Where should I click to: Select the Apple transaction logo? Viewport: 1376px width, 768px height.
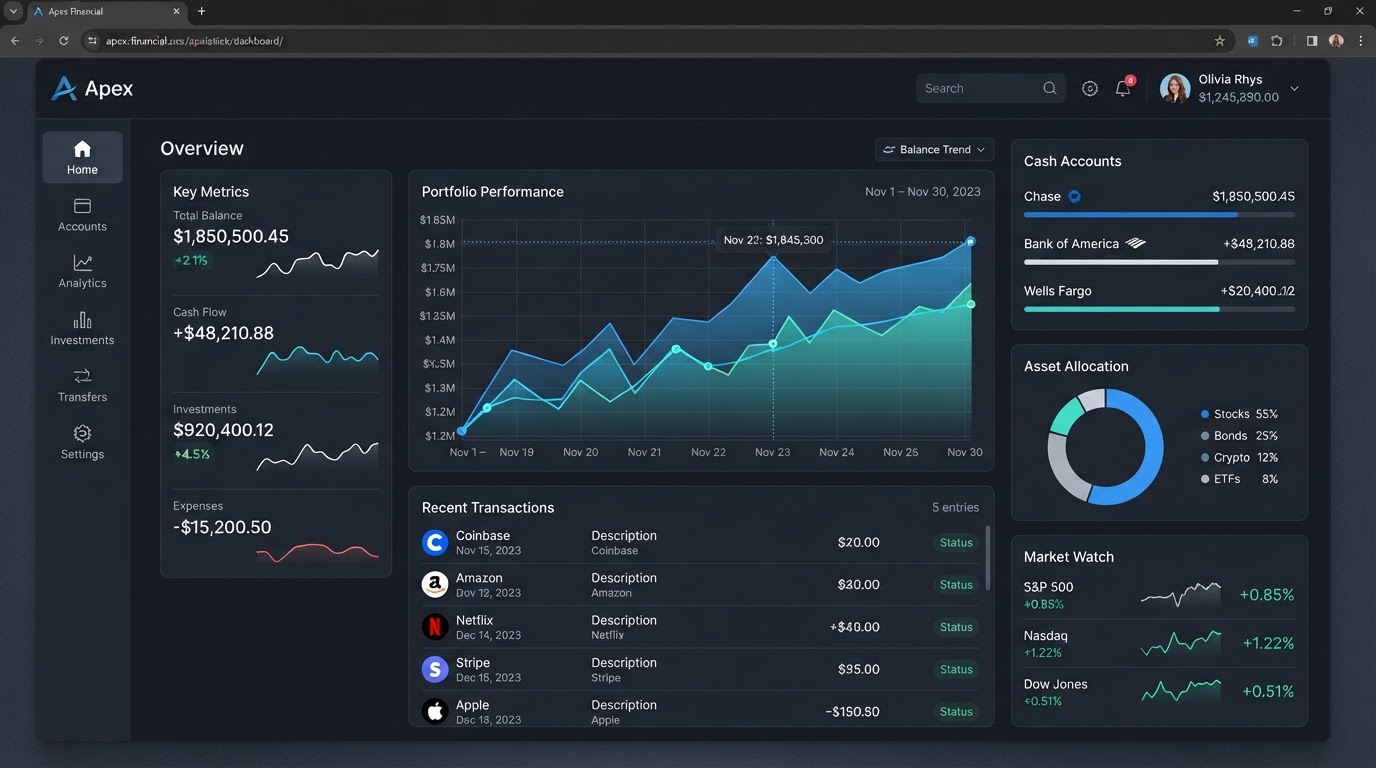435,711
